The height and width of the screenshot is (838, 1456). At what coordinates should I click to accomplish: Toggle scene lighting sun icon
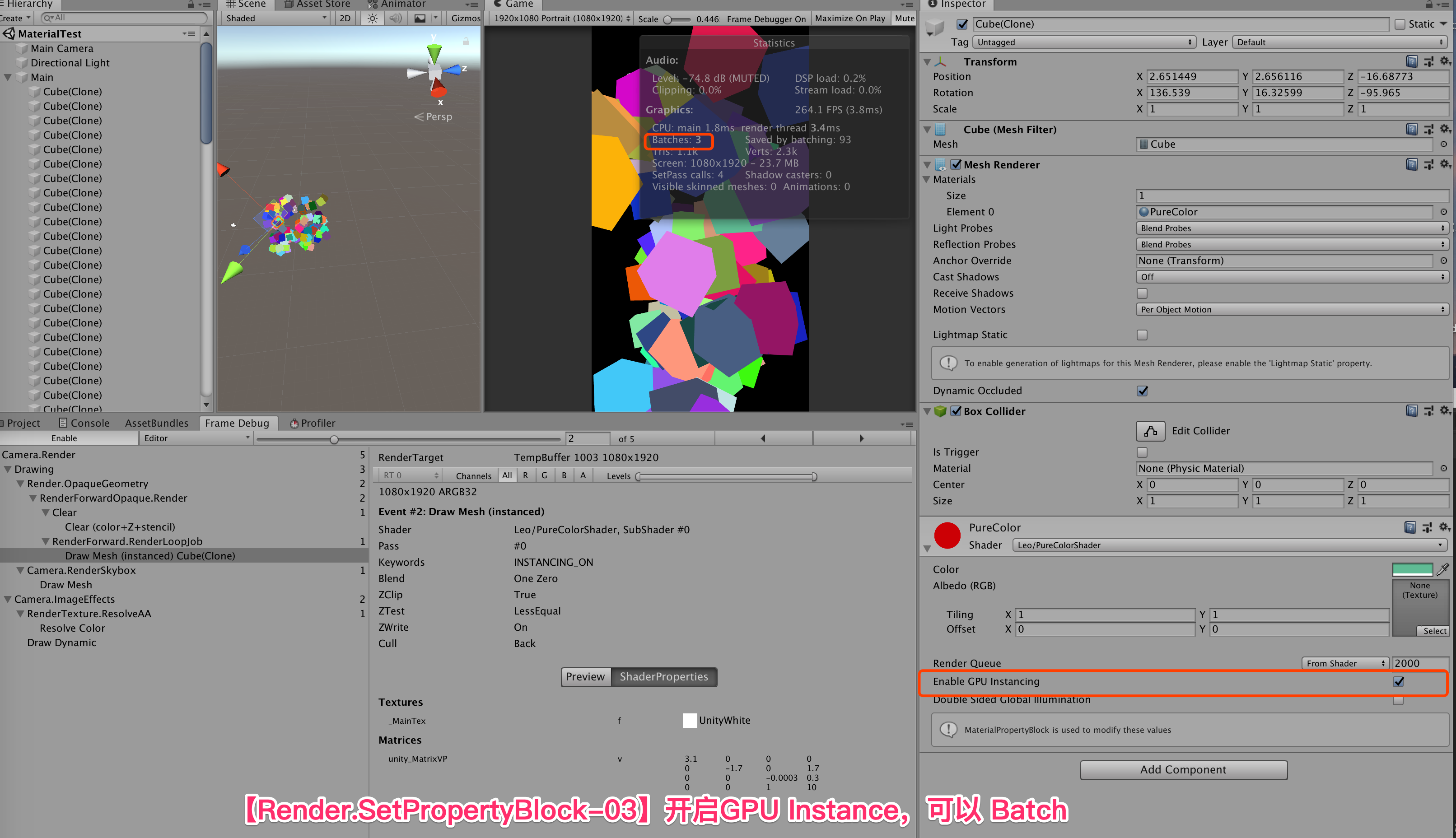(x=373, y=19)
